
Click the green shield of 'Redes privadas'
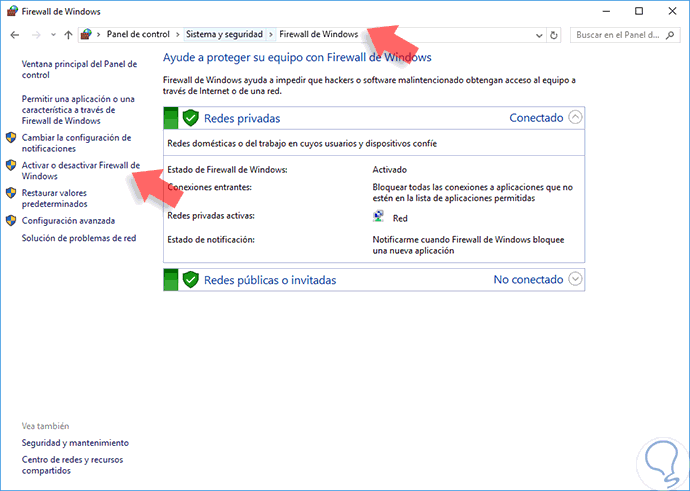191,118
